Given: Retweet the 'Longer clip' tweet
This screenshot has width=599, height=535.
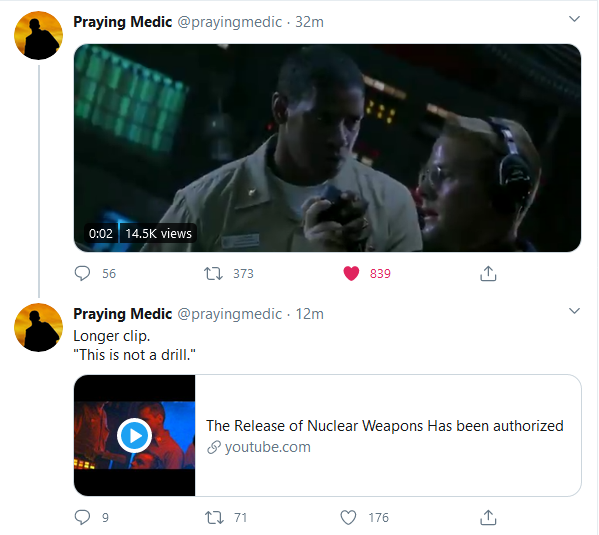Looking at the screenshot, I should tap(214, 517).
